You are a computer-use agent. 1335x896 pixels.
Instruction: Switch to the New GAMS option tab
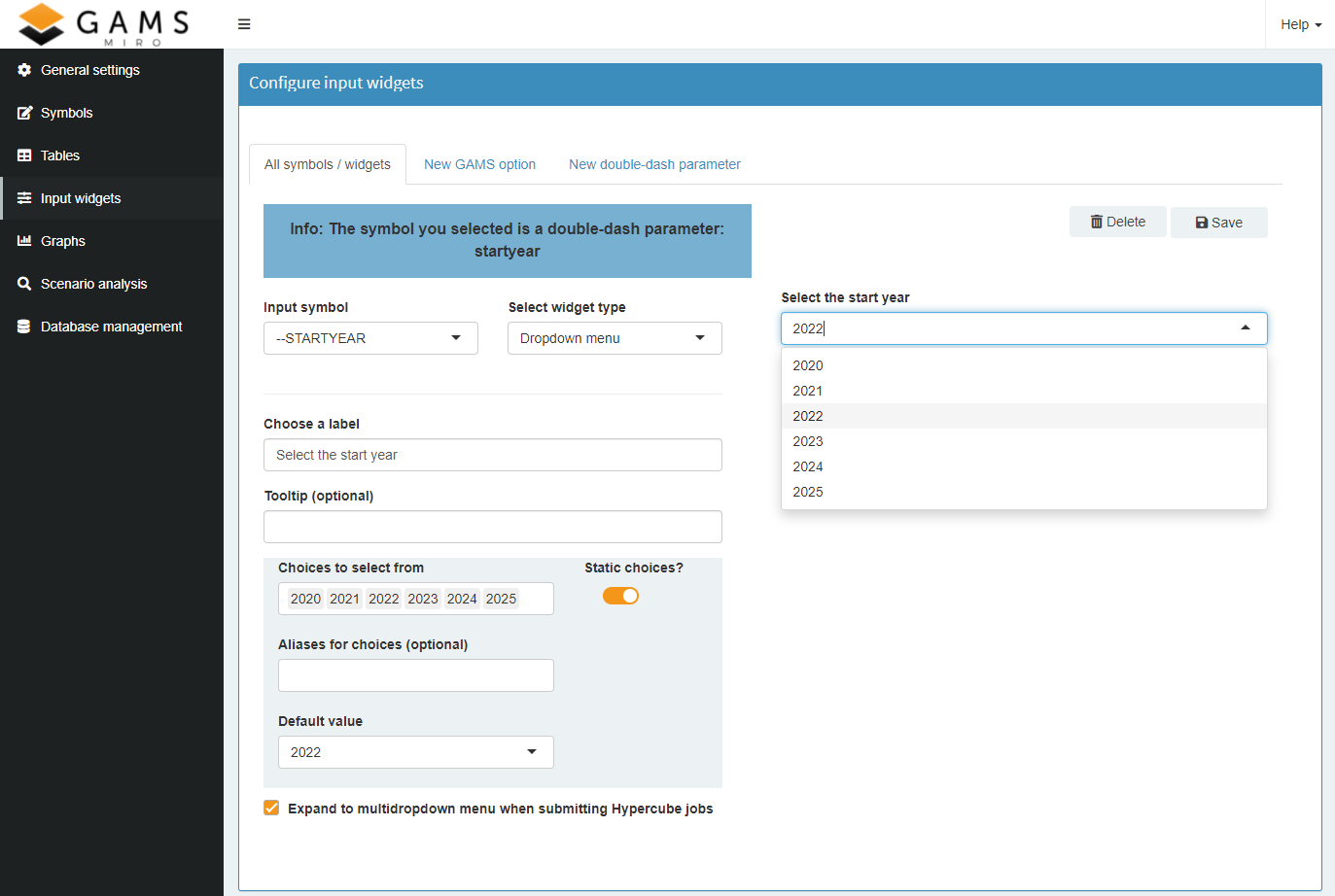(479, 164)
